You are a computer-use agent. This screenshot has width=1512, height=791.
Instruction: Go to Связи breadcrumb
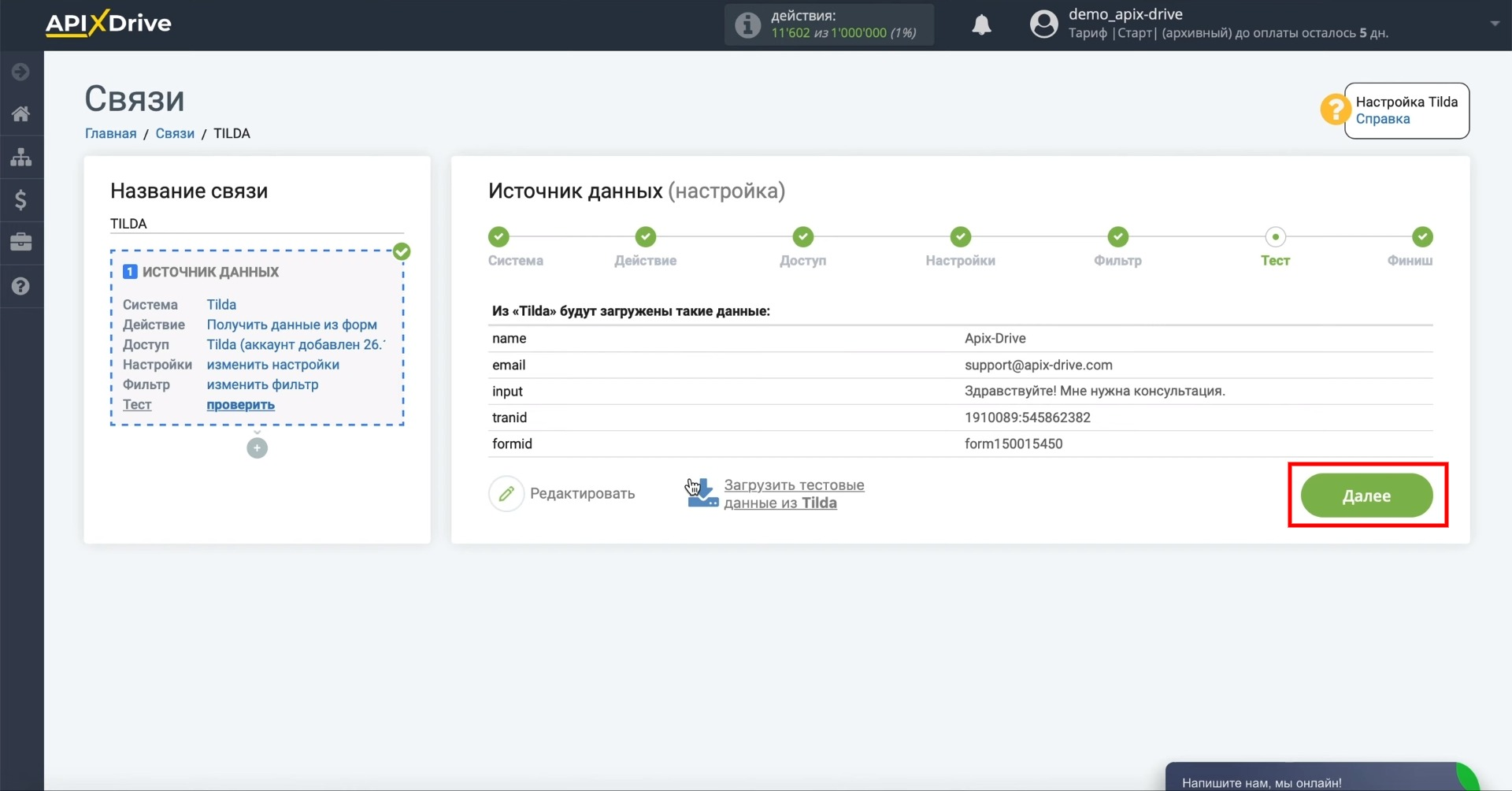pyautogui.click(x=175, y=133)
